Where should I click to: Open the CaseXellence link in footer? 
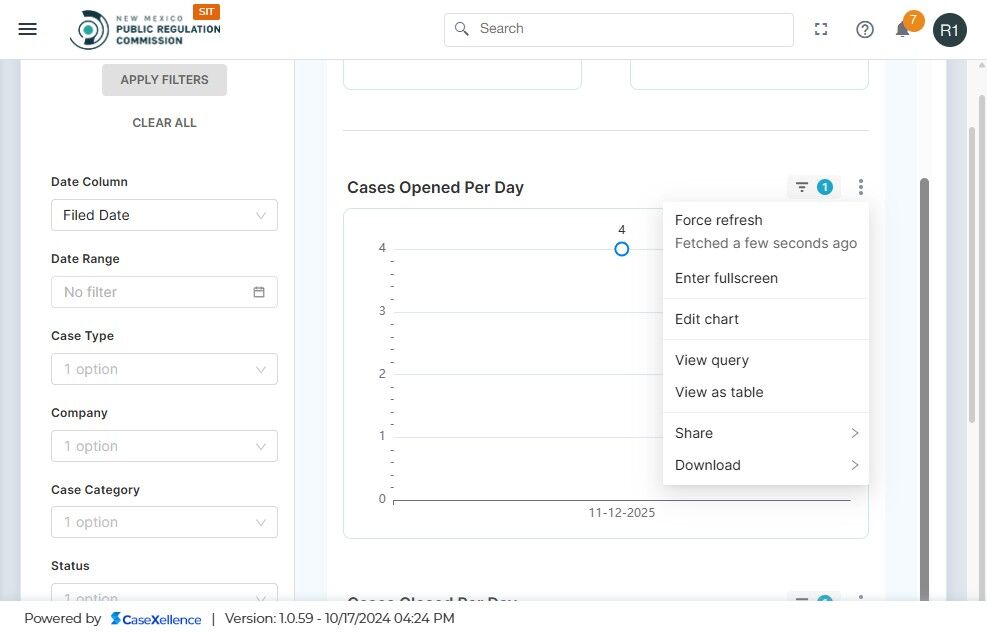point(156,619)
